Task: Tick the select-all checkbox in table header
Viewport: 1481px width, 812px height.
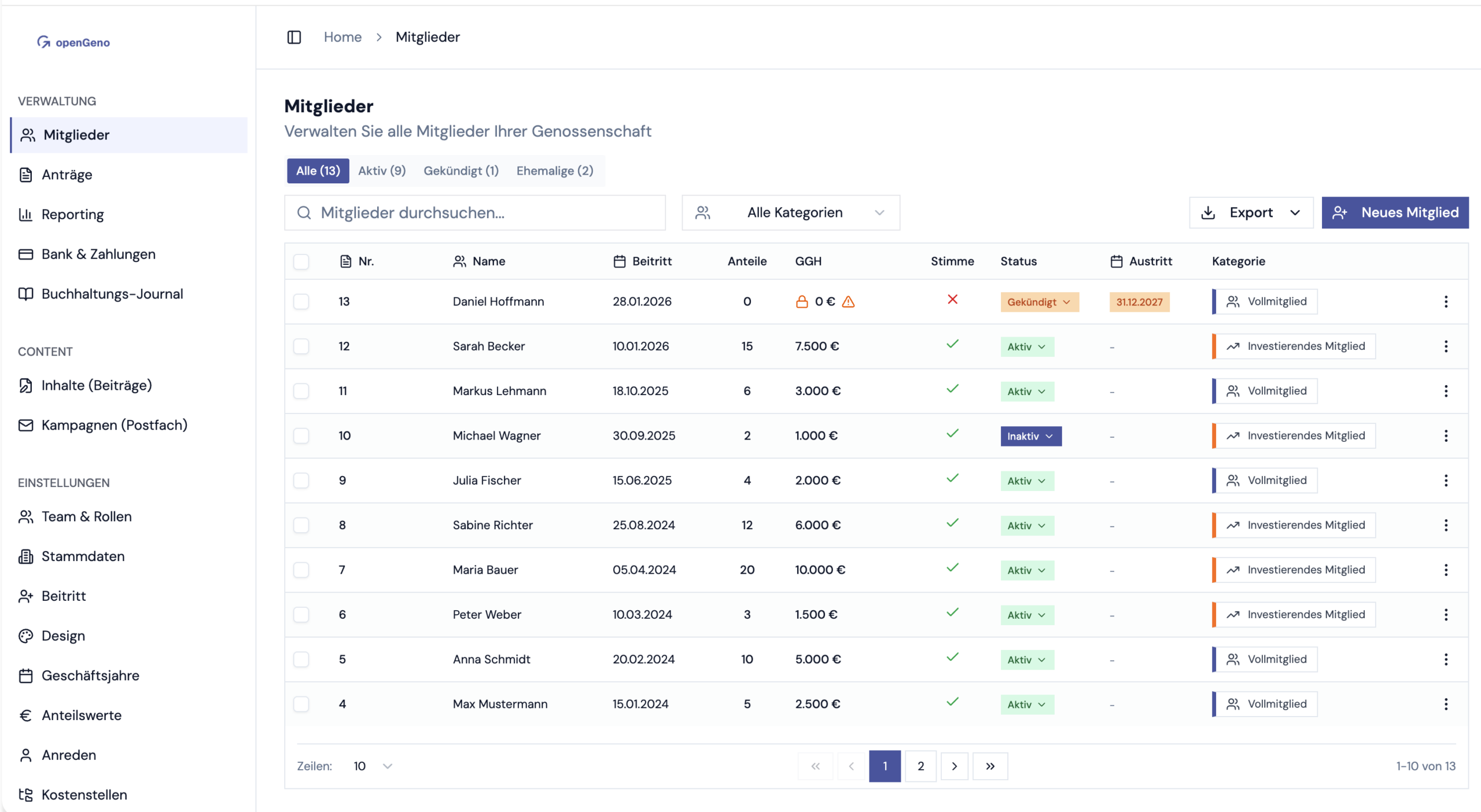Action: 301,261
